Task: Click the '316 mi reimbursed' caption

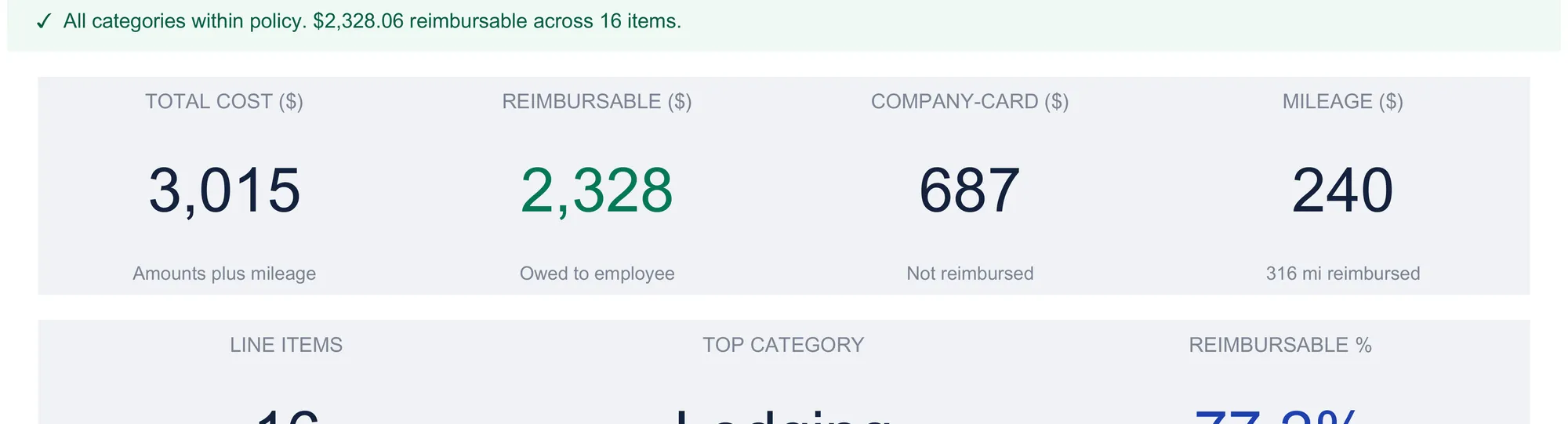Action: pyautogui.click(x=1343, y=274)
